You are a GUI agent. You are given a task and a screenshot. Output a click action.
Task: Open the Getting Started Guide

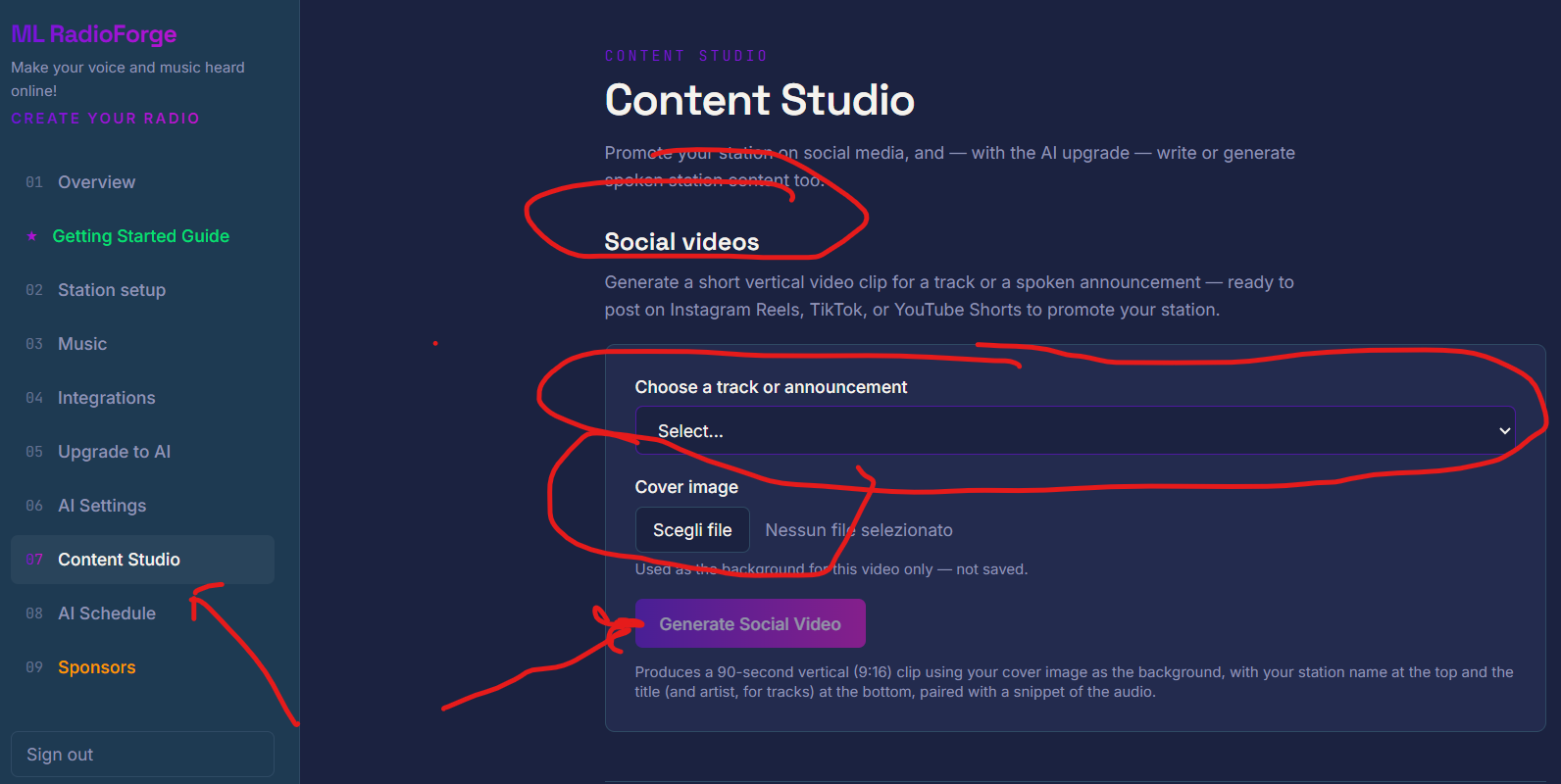[141, 236]
